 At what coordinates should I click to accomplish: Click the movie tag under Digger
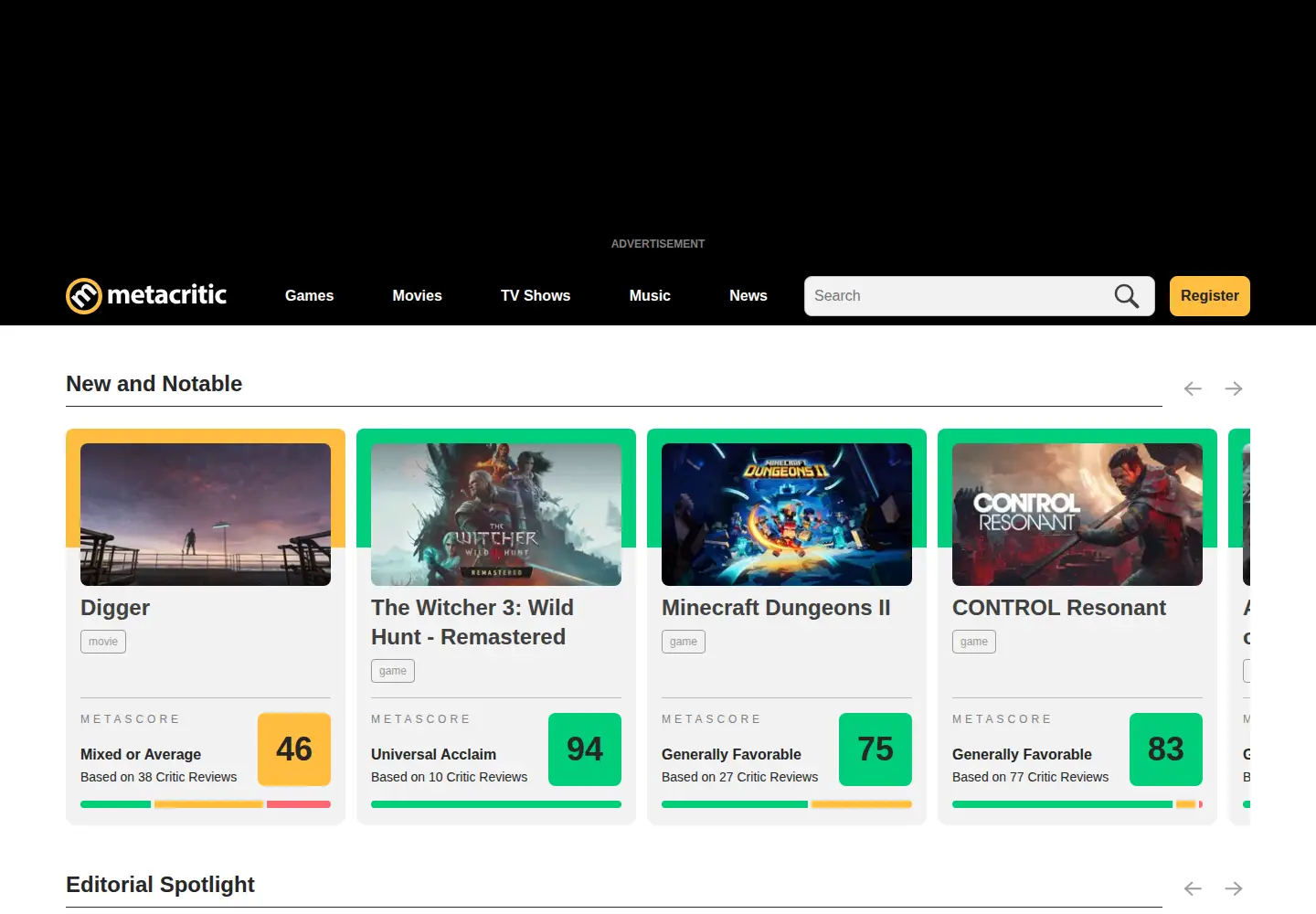pyautogui.click(x=103, y=642)
